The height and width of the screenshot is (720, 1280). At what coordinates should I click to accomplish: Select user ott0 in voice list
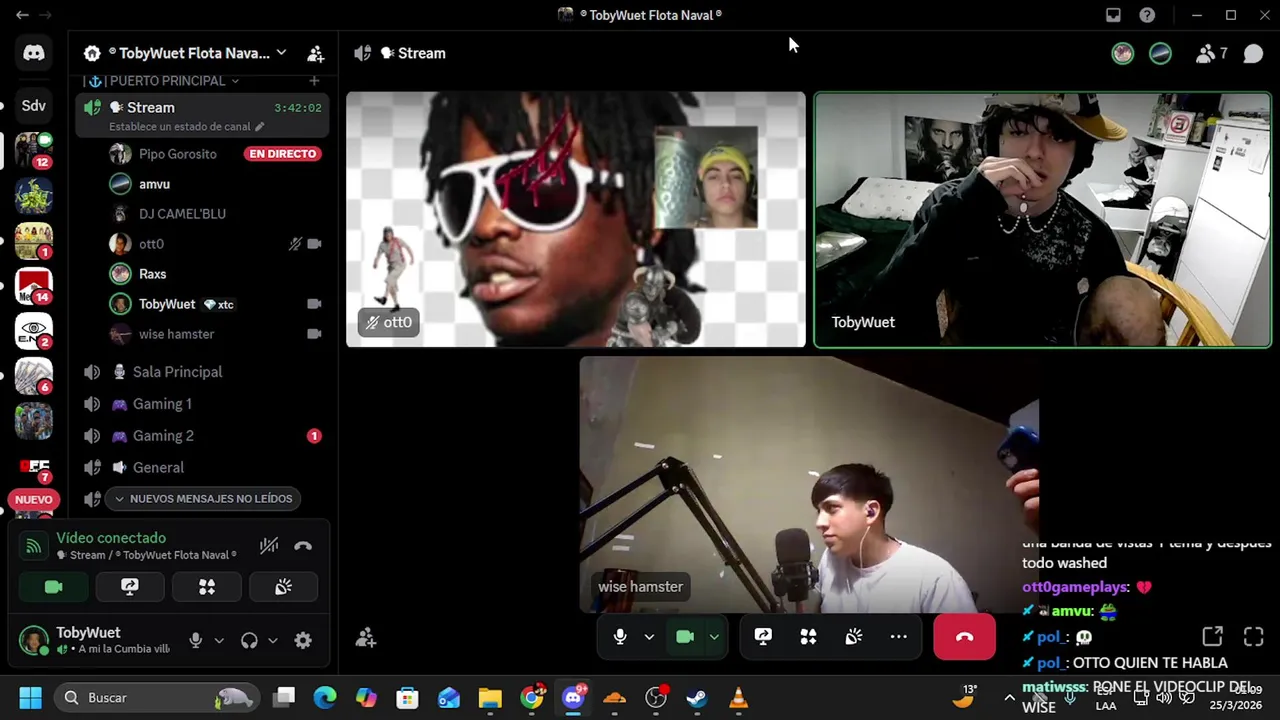point(151,244)
